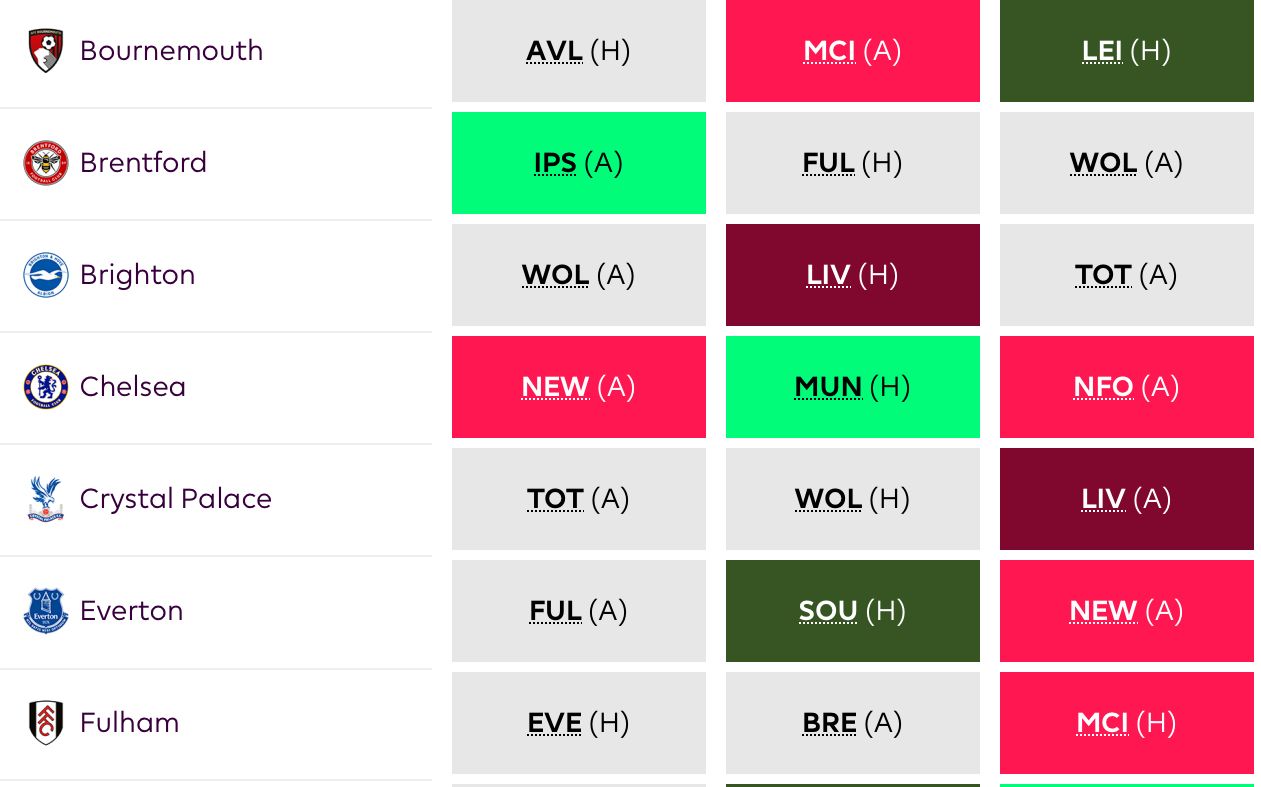Open the Crystal Palace team link
Screen dimensions: 1261x787
(x=175, y=499)
